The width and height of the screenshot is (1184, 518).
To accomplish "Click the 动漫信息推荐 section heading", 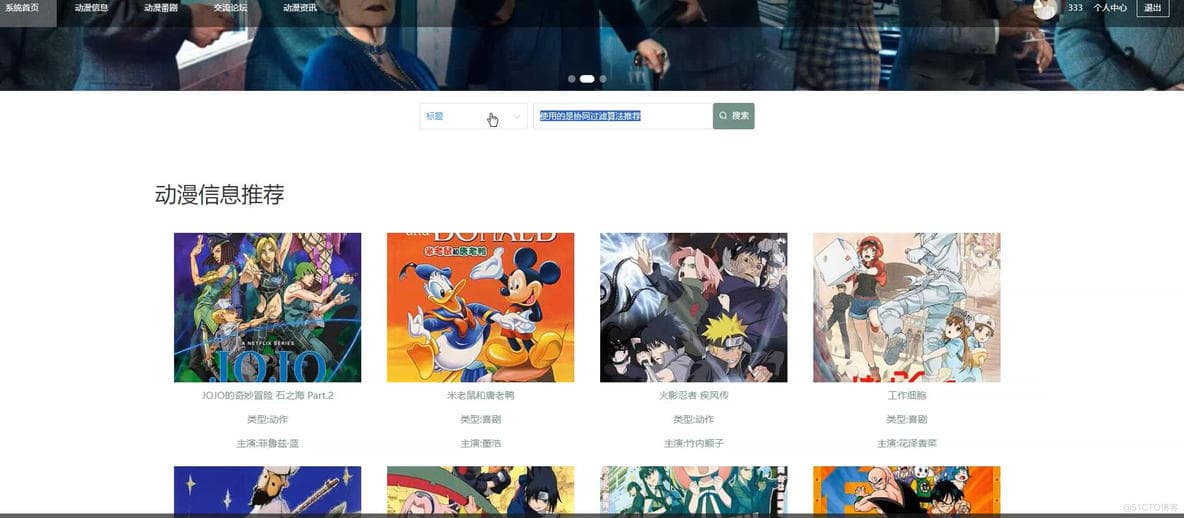I will point(220,195).
